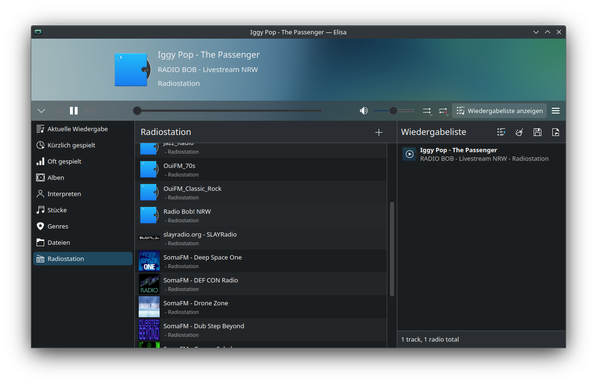Adjust the volume slider
Screen dimensions: 597x385
pyautogui.click(x=394, y=111)
